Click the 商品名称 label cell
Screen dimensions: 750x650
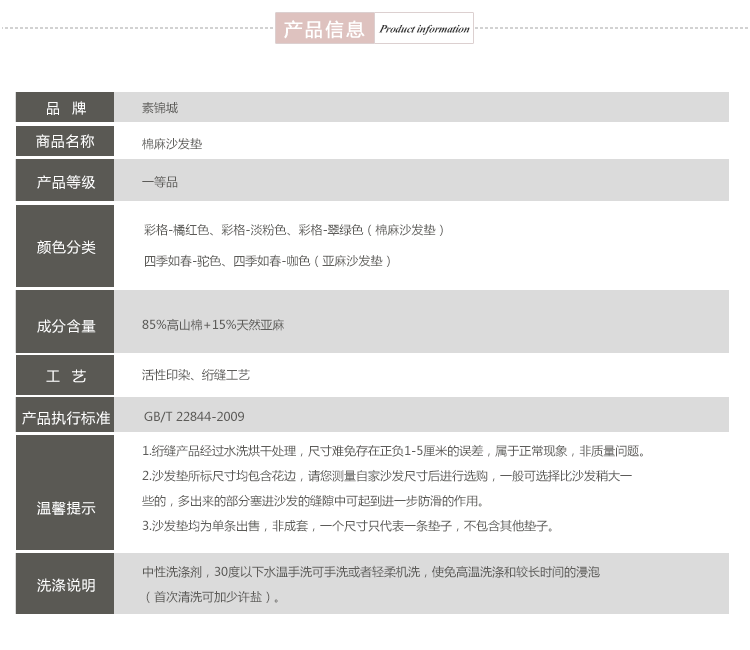coord(65,141)
